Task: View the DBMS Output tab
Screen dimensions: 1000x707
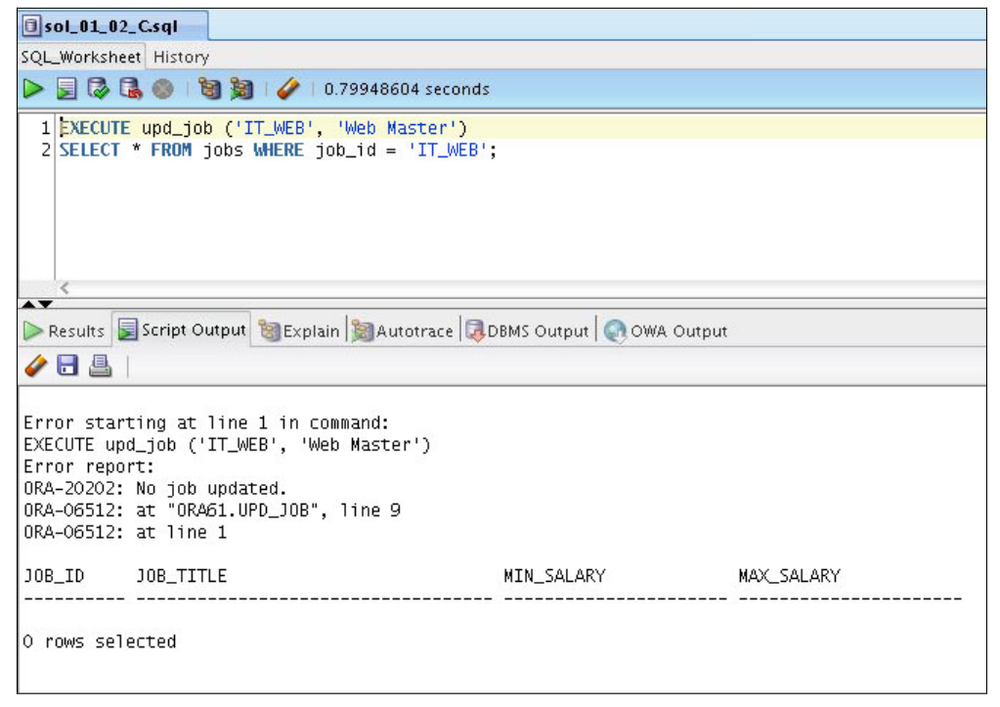Action: tap(528, 330)
